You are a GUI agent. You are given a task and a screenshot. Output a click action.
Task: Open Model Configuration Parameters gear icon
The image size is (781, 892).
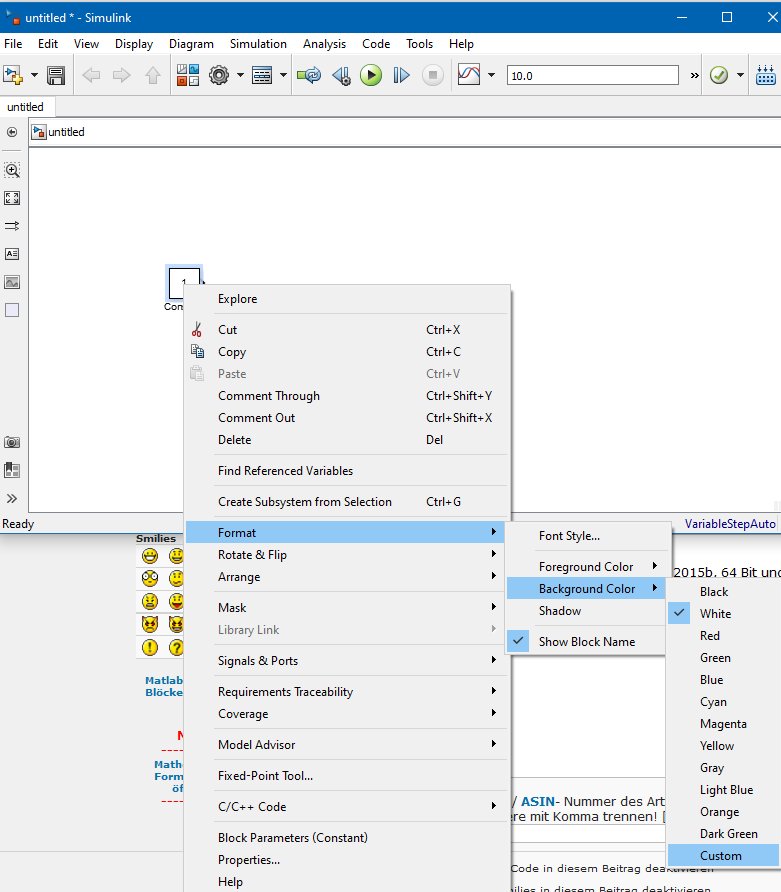219,75
